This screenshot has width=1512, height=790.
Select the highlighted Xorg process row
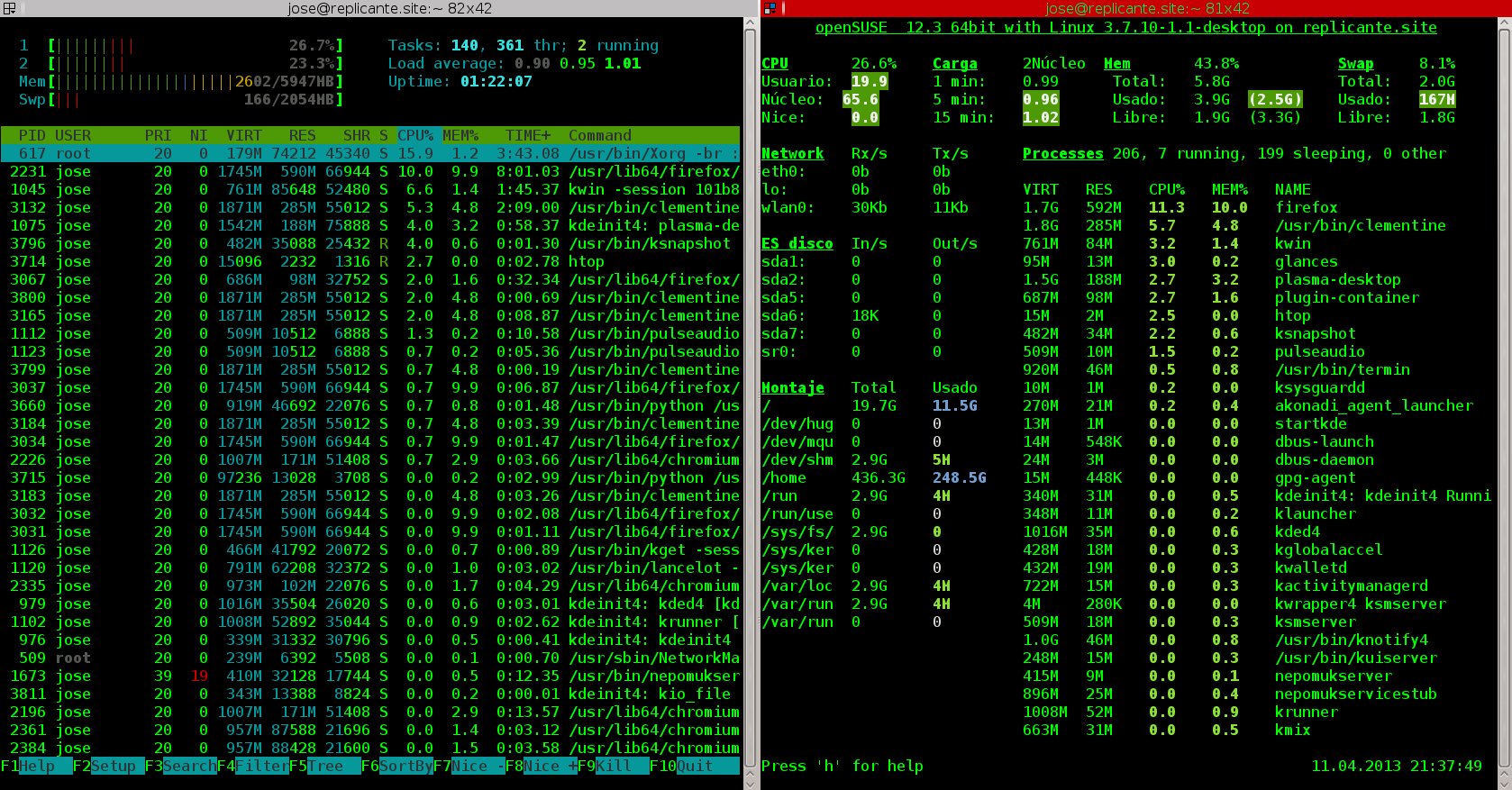[x=370, y=153]
